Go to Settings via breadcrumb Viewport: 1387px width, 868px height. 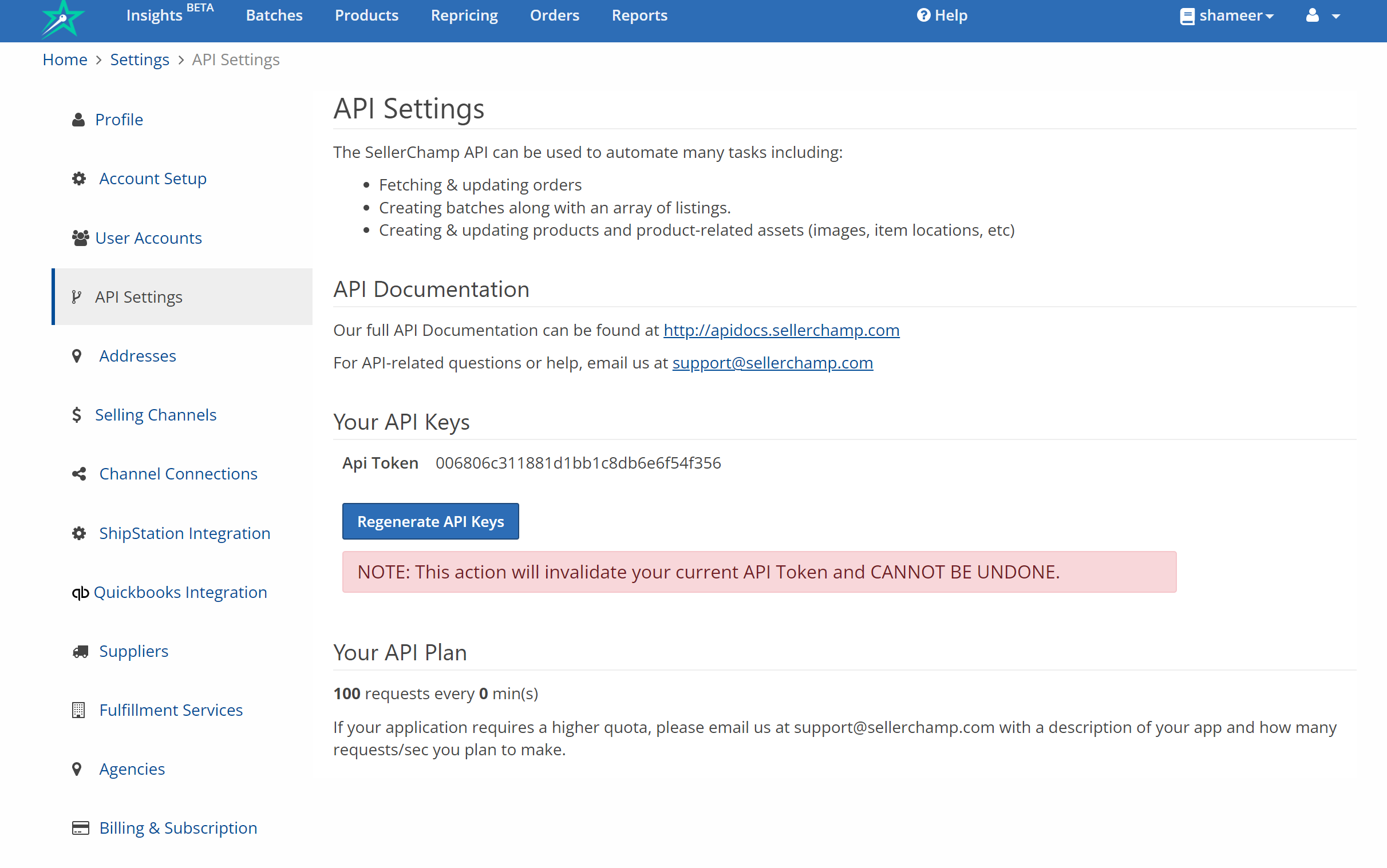pos(140,60)
